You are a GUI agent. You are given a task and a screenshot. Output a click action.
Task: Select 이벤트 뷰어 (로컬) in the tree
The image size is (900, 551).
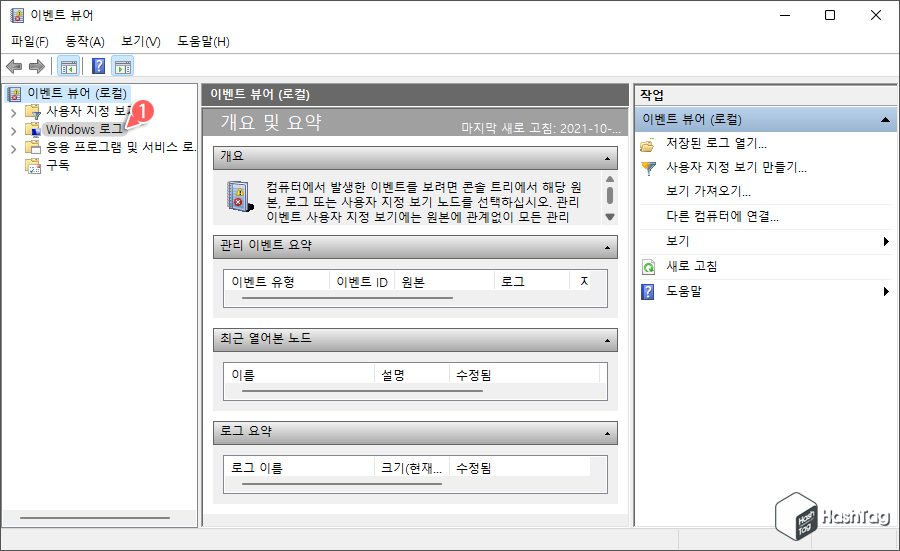(x=77, y=93)
